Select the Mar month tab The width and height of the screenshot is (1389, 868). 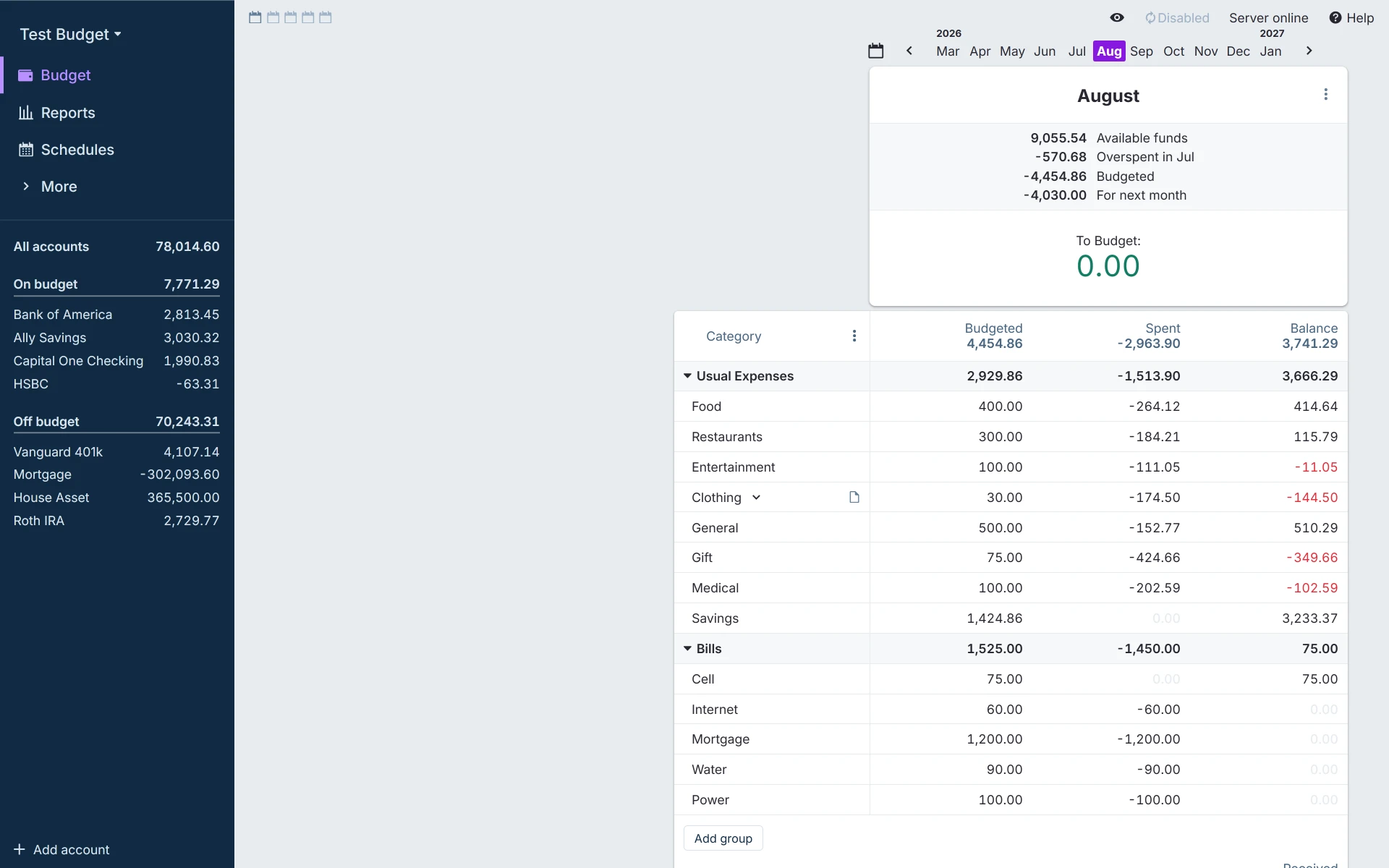[948, 51]
